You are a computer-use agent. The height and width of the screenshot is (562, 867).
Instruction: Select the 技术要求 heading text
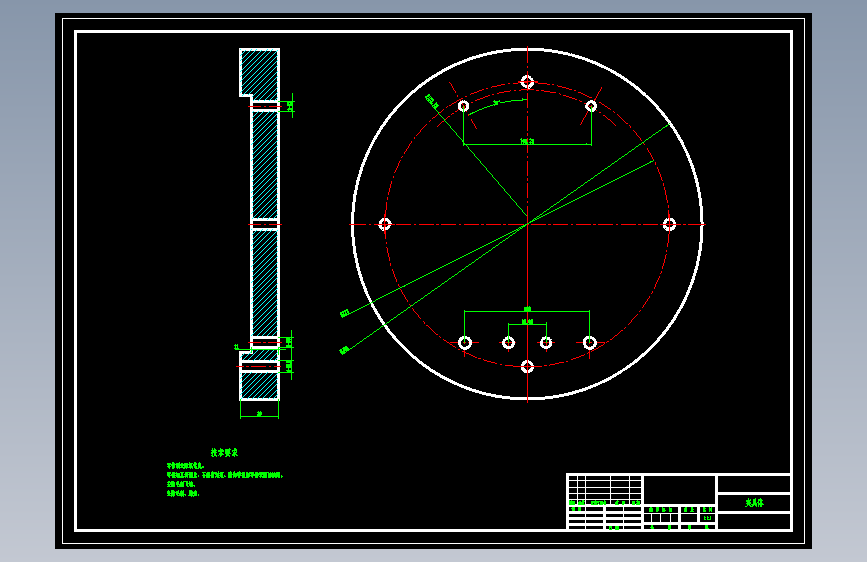point(224,452)
